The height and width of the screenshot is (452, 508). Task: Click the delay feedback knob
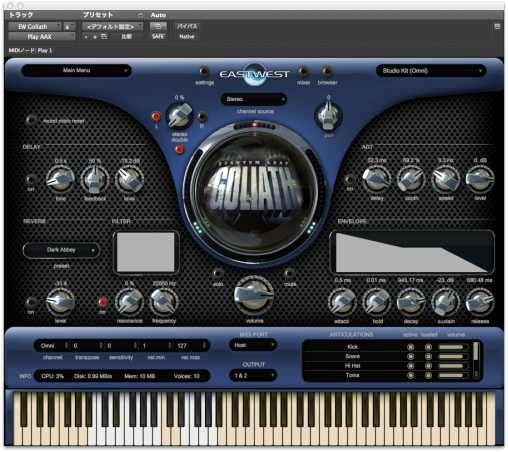[x=95, y=180]
